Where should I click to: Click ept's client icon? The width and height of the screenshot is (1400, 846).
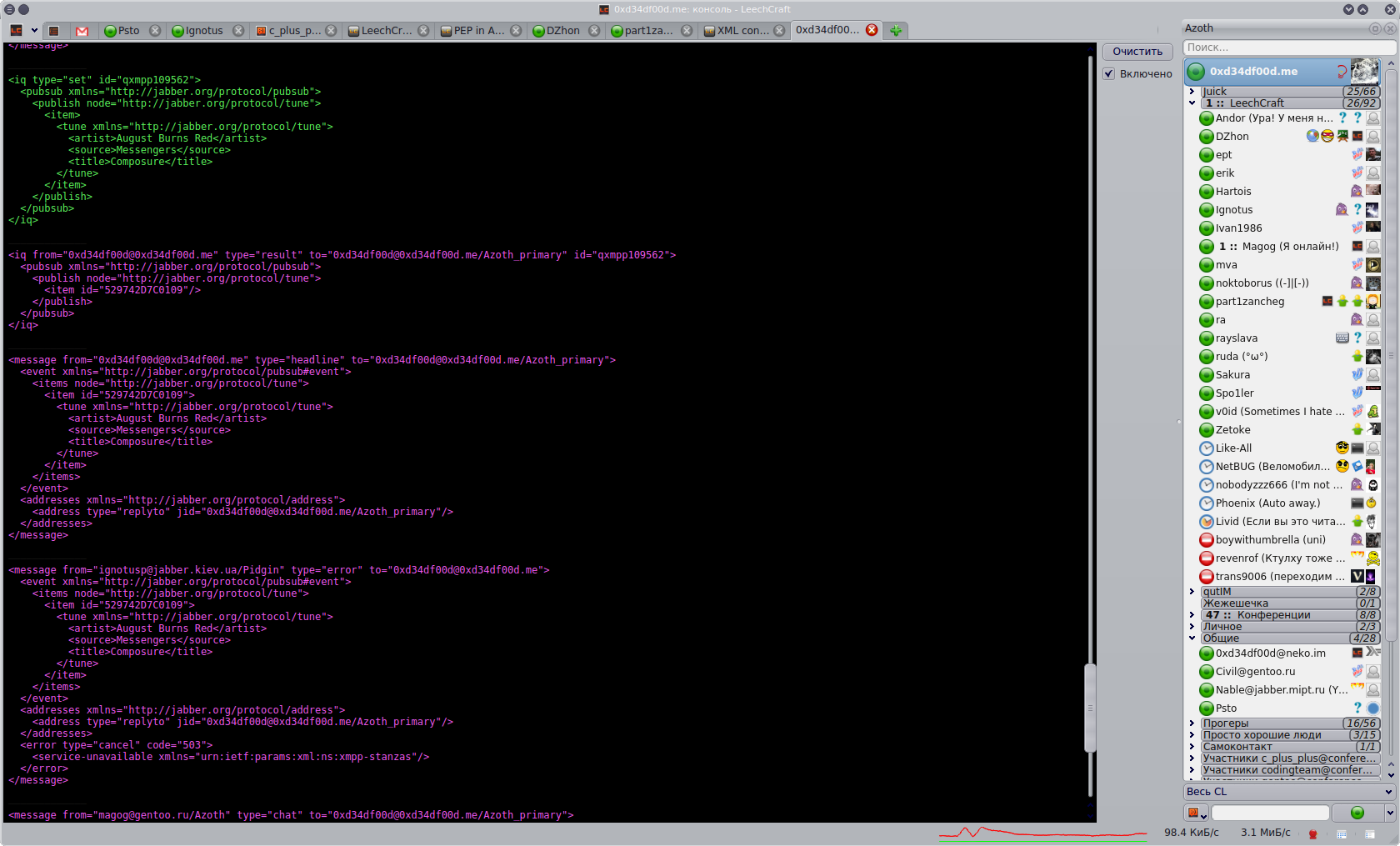click(1357, 155)
